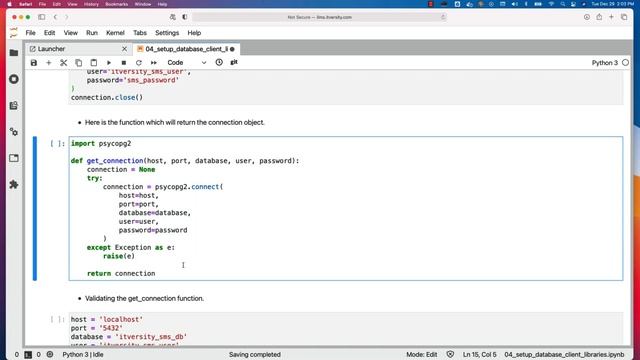The width and height of the screenshot is (640, 360).
Task: Click the kernel gear icon in status bar
Action: pyautogui.click(x=50, y=355)
